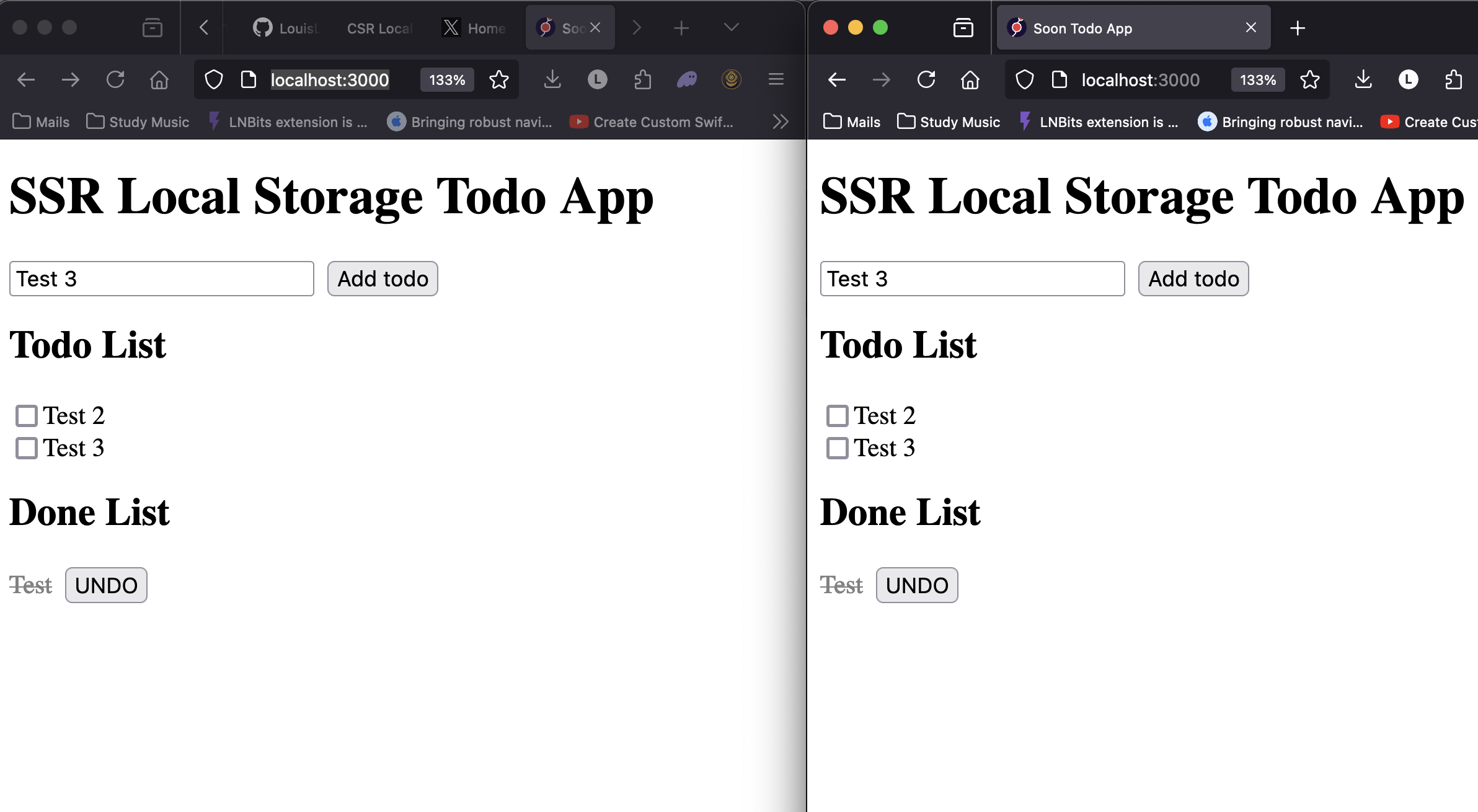
Task: Open the hamburger application menu in the left window
Action: click(776, 80)
